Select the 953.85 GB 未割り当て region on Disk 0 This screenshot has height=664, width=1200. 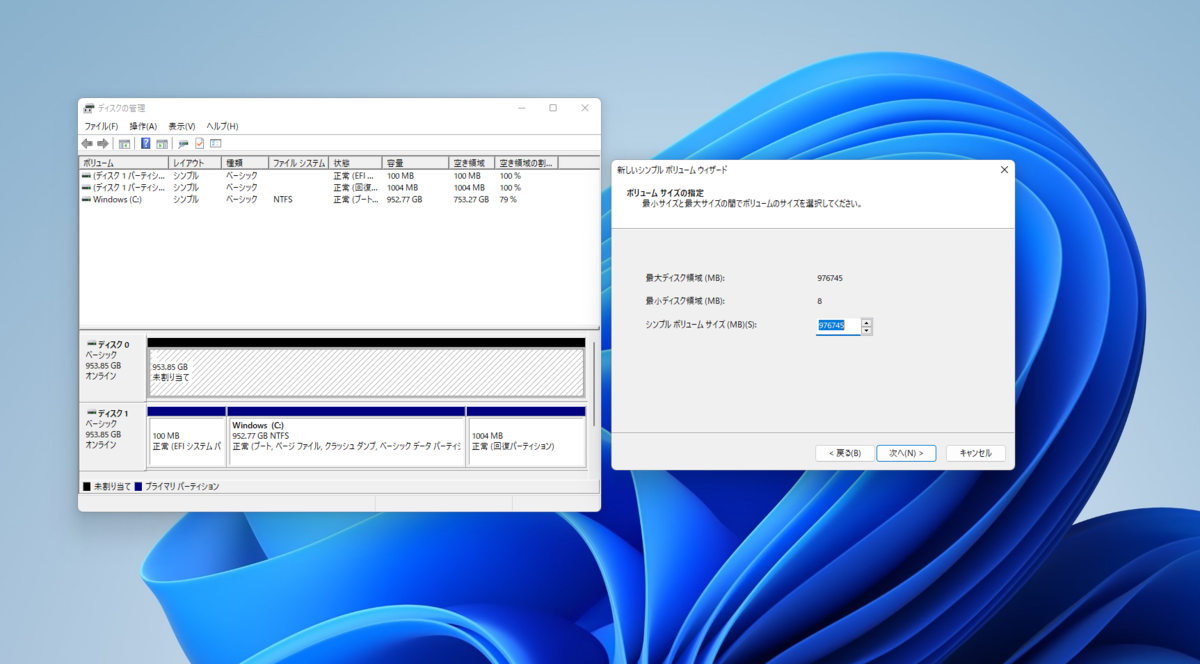pos(366,372)
